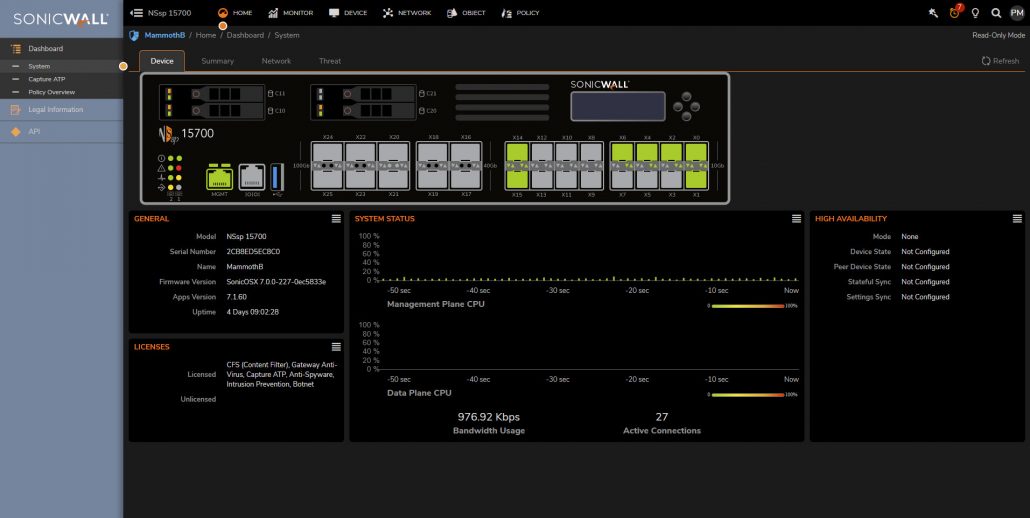This screenshot has width=1030, height=518.
Task: Collapse the sidebar with the hamburger arrow icon
Action: [137, 12]
